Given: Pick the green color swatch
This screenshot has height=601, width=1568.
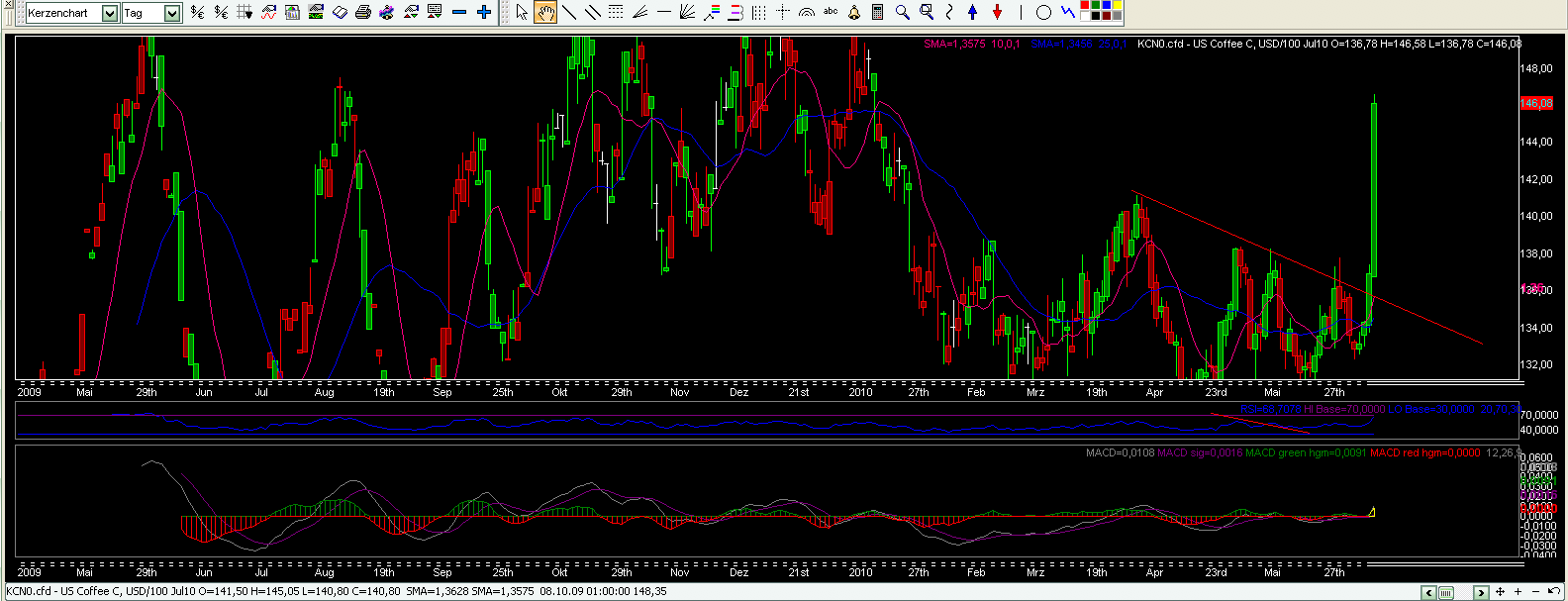Looking at the screenshot, I should (1096, 5).
